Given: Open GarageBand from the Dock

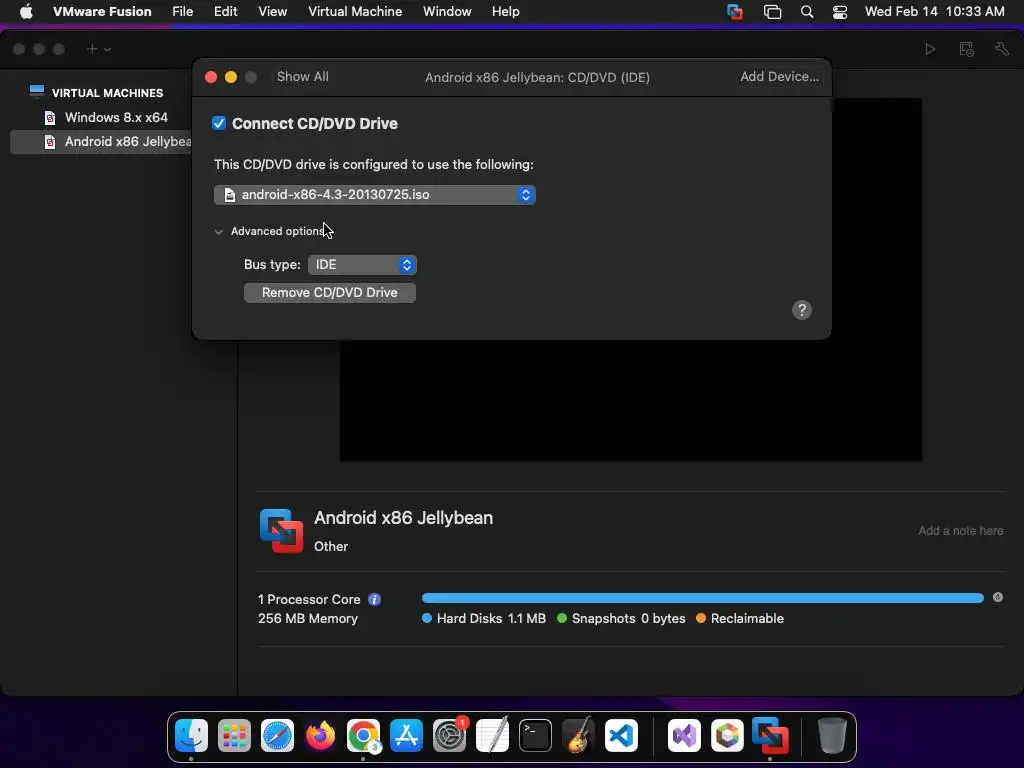Looking at the screenshot, I should tap(579, 736).
